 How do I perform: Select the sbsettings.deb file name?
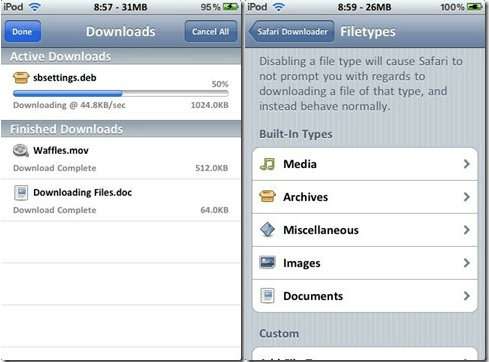click(65, 78)
